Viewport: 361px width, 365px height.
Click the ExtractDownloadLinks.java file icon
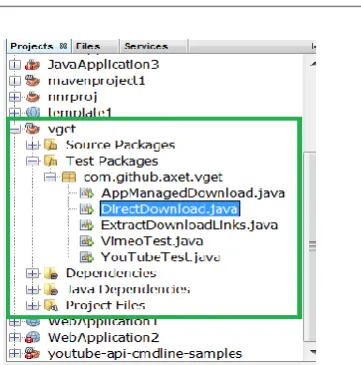pyautogui.click(x=87, y=225)
